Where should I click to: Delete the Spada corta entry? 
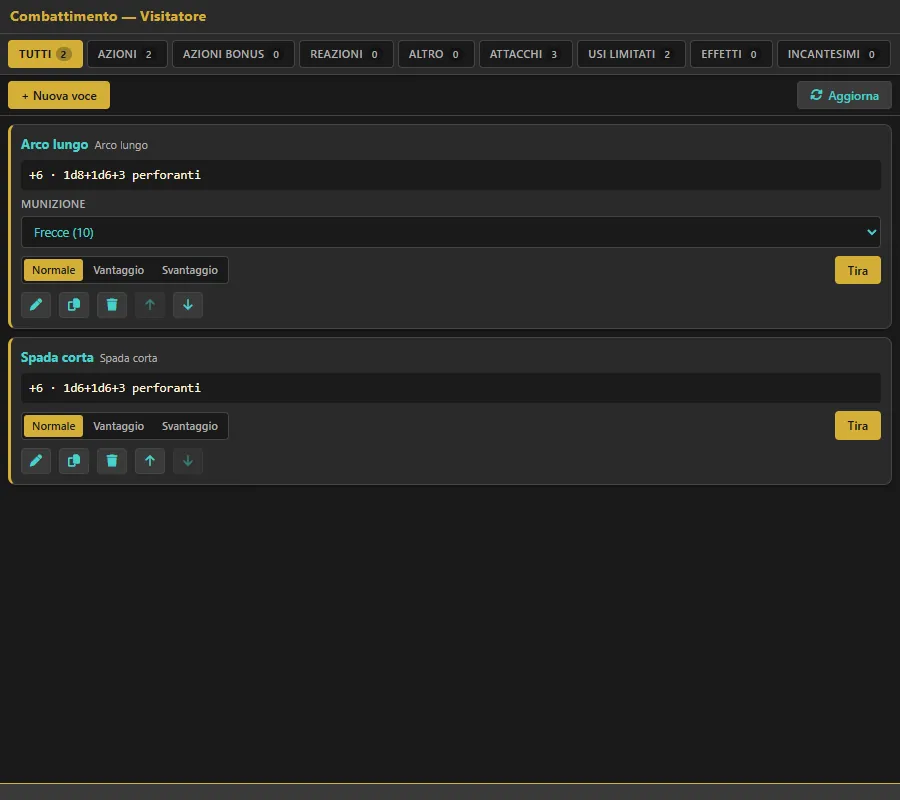[112, 461]
